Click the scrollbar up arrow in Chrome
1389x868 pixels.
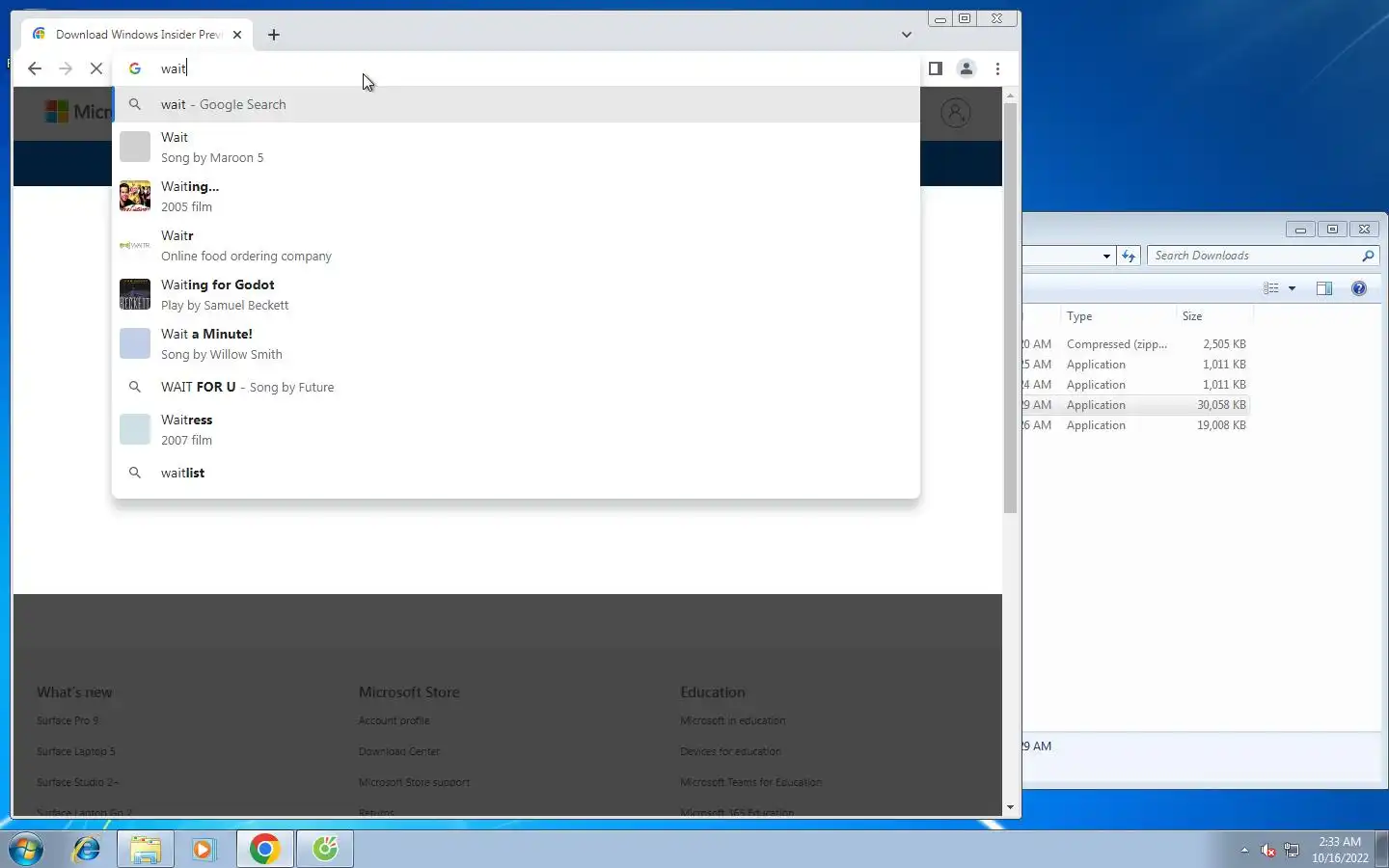[x=1010, y=95]
